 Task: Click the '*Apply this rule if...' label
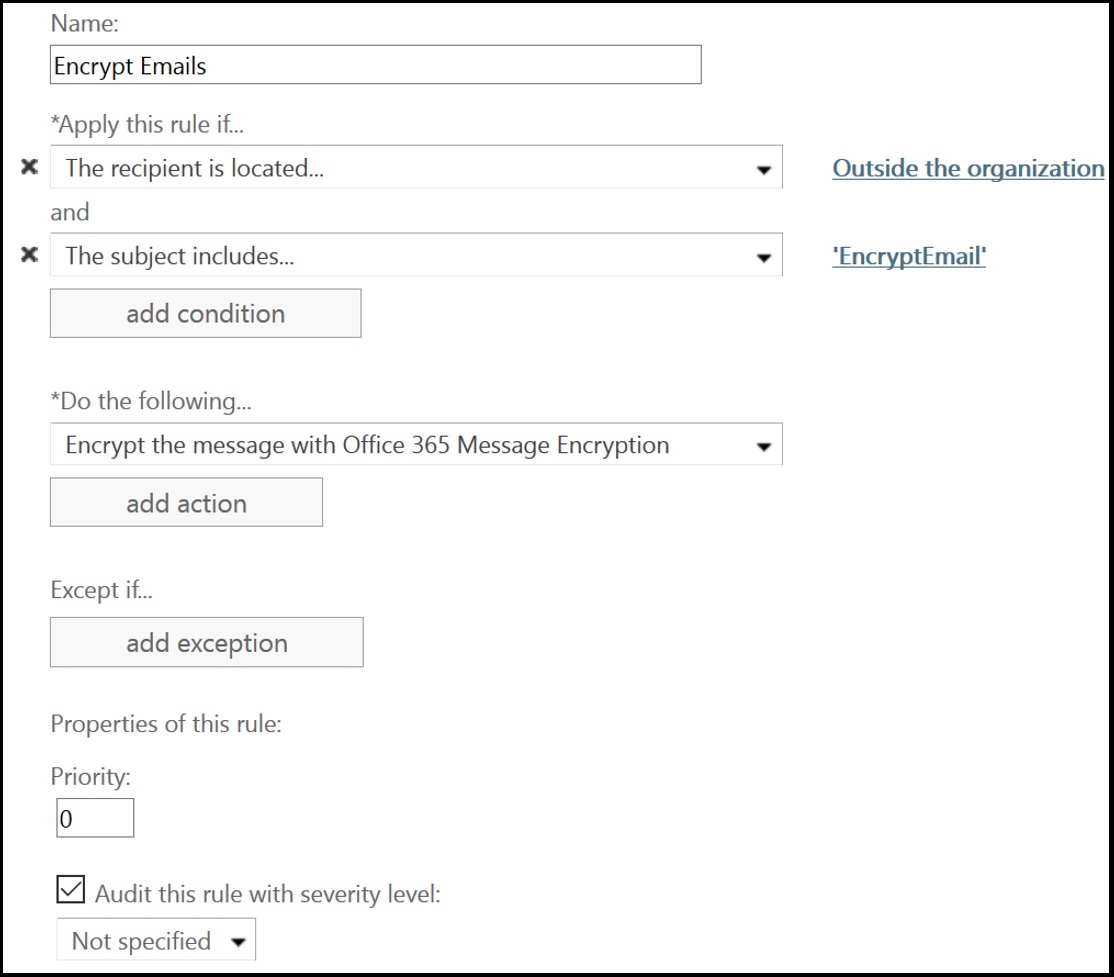click(147, 124)
